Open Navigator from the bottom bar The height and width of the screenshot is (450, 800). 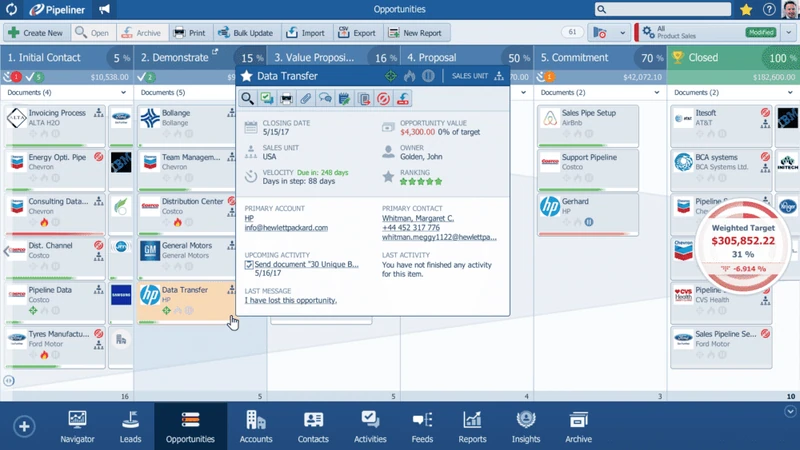click(x=77, y=427)
